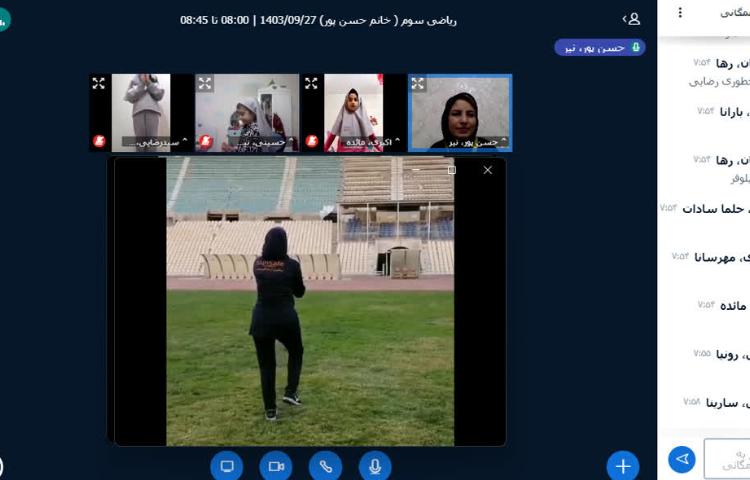
Task: Click the session title ریاضی سوم
Action: pyautogui.click(x=318, y=20)
